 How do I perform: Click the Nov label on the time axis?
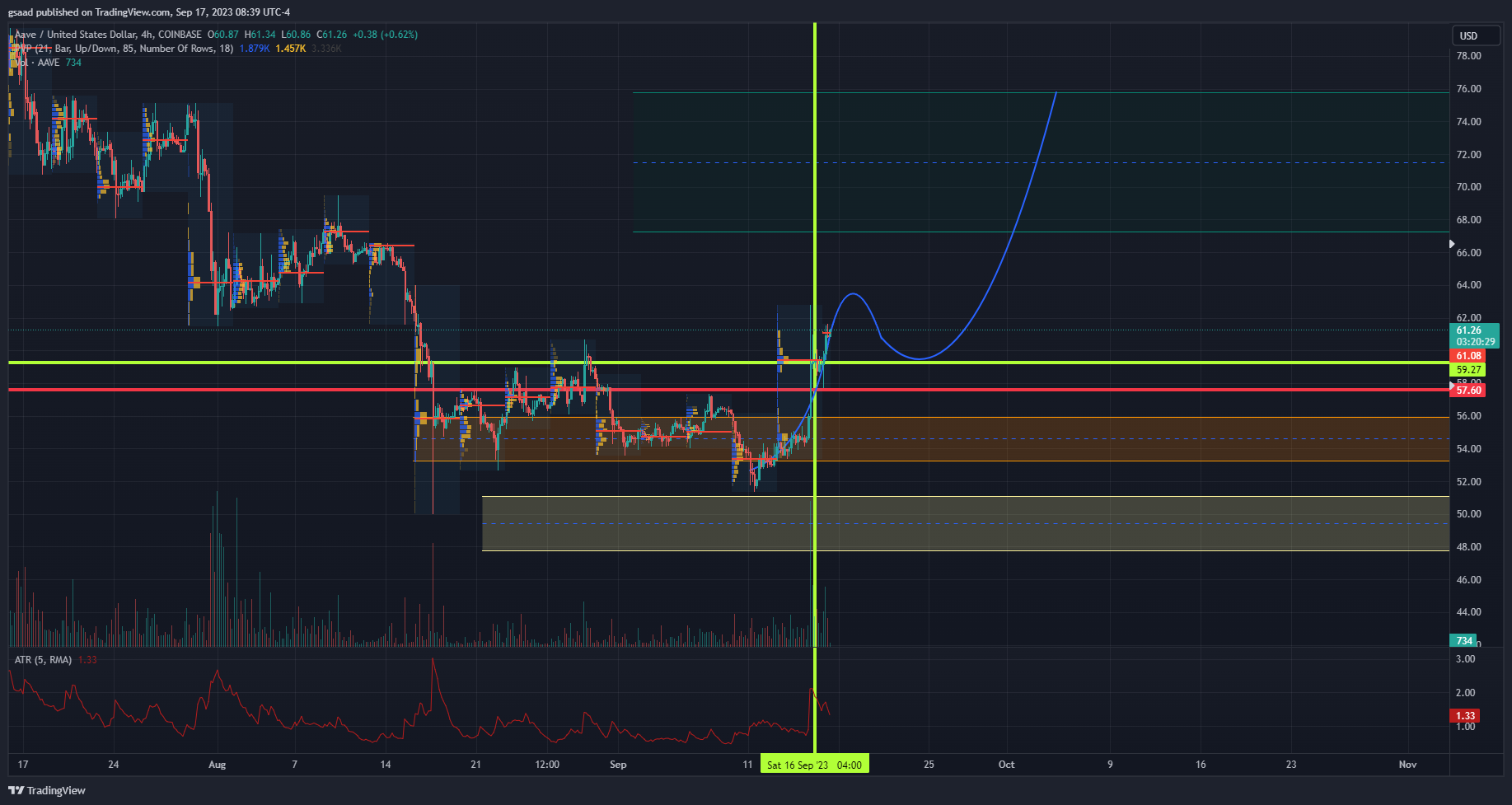(x=1407, y=765)
